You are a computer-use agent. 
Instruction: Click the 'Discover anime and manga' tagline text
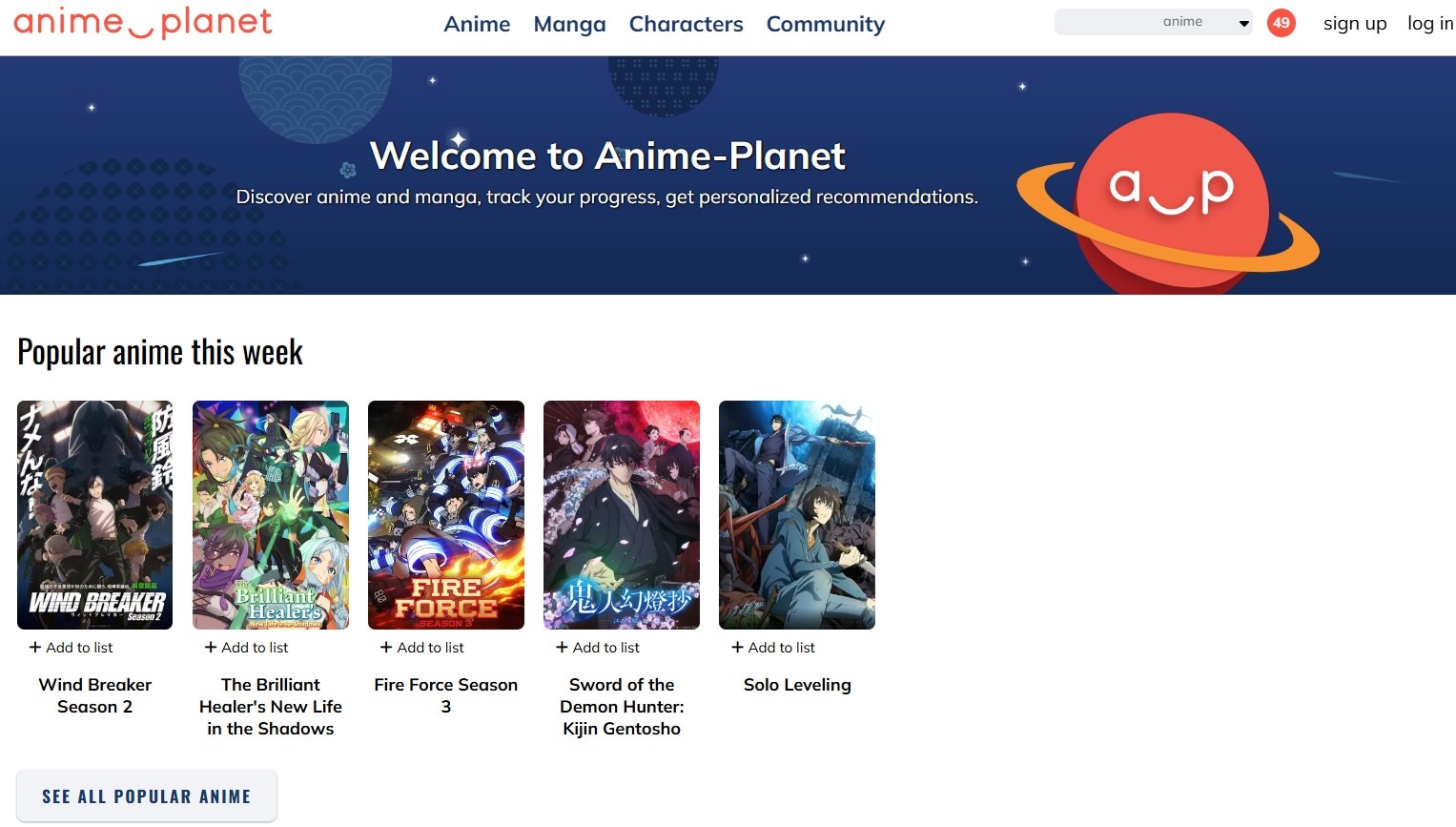coord(607,197)
